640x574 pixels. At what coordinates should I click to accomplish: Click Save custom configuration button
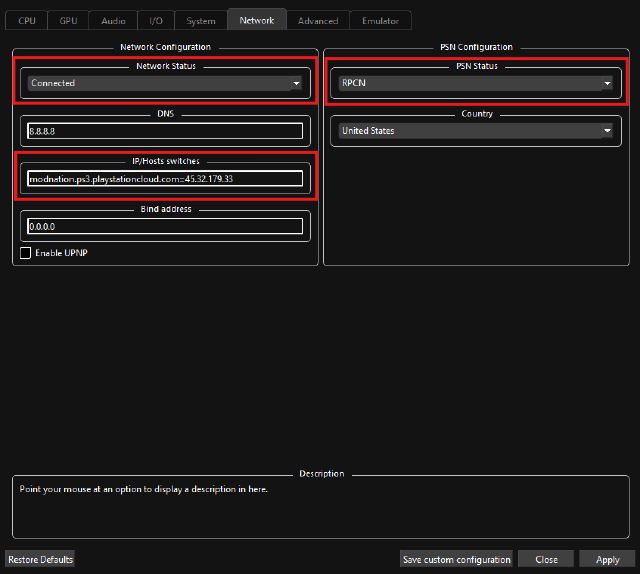[456, 559]
